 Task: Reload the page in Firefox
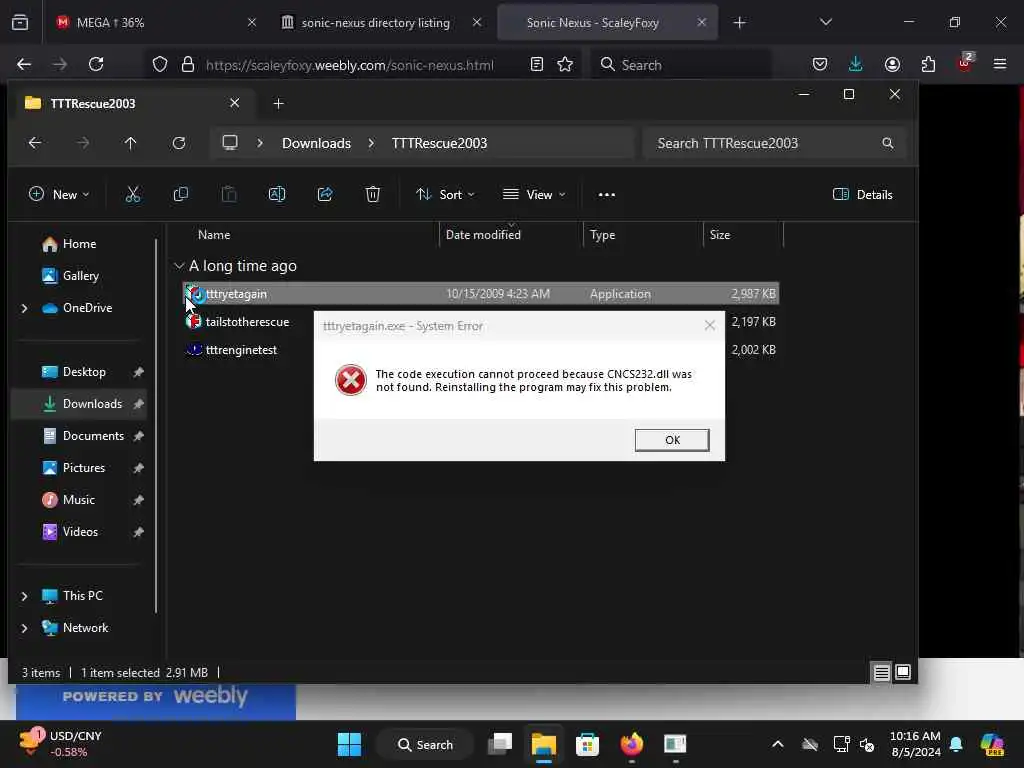point(96,64)
